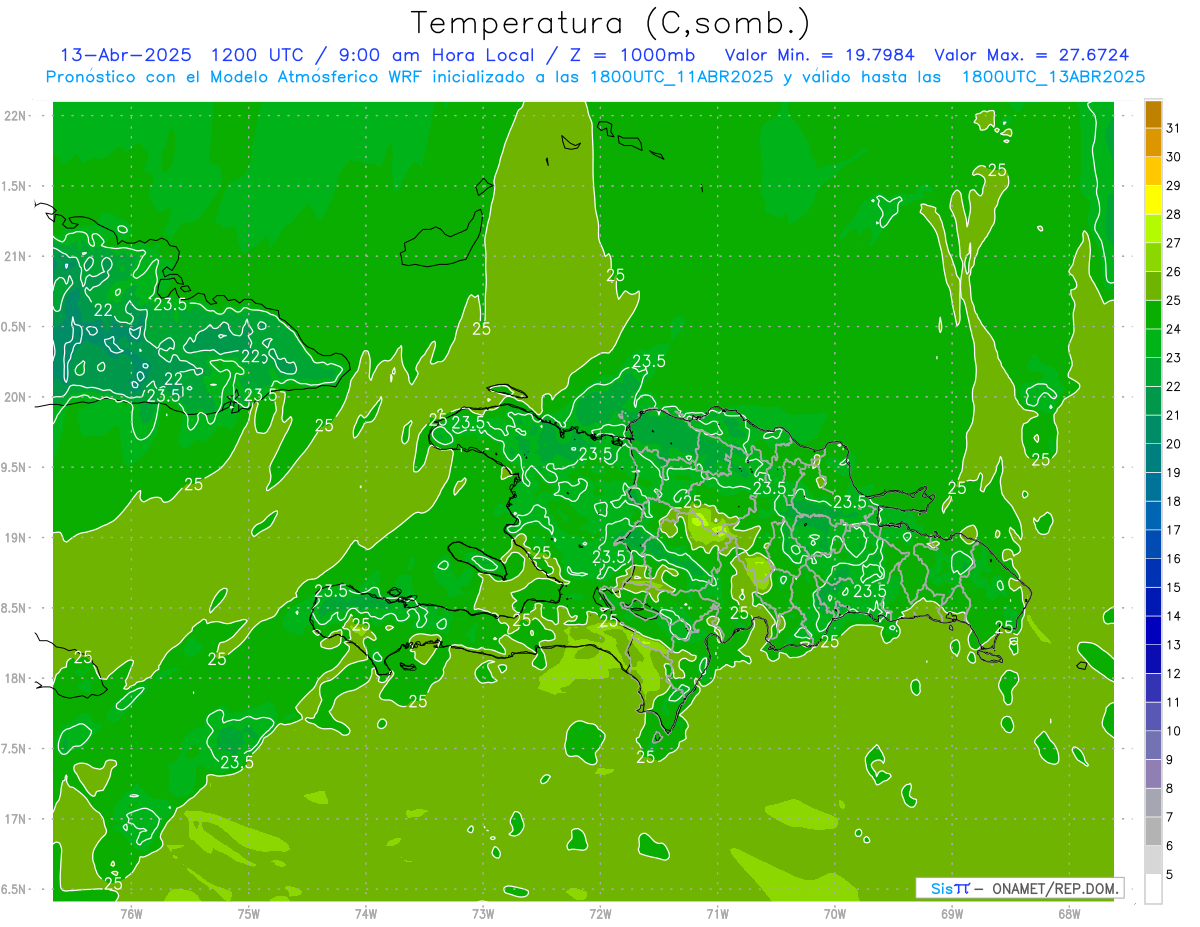Click the '17N' latitude axis label

tap(17, 819)
